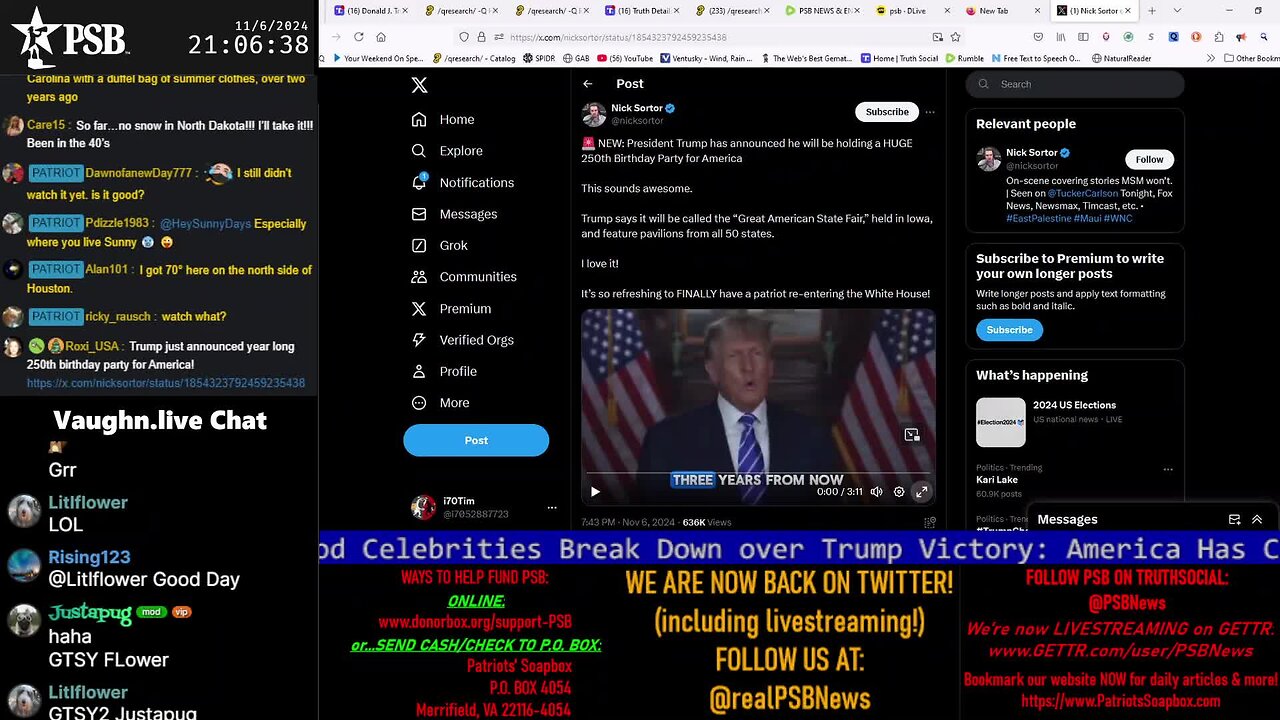Open Profile in X sidebar
Image resolution: width=1280 pixels, height=720 pixels.
(444, 371)
